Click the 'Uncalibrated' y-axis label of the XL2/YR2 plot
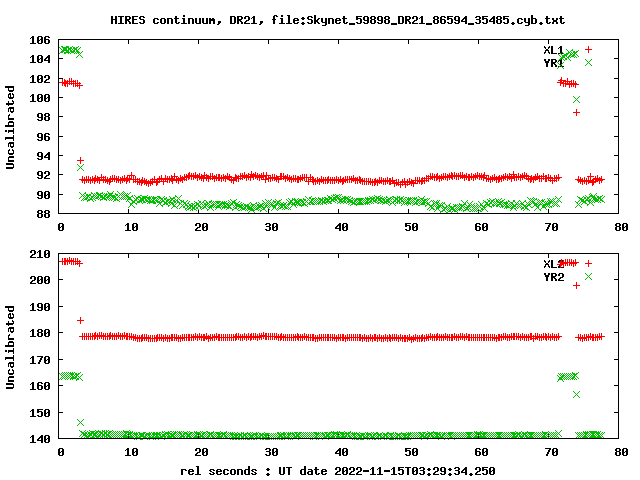The image size is (640, 480). tap(10, 347)
